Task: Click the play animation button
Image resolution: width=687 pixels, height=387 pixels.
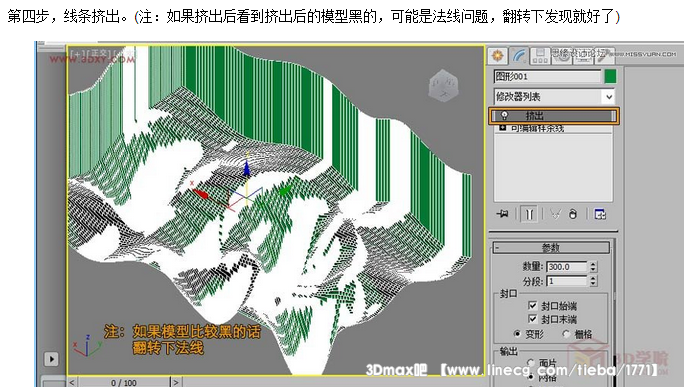Action: [x=51, y=359]
